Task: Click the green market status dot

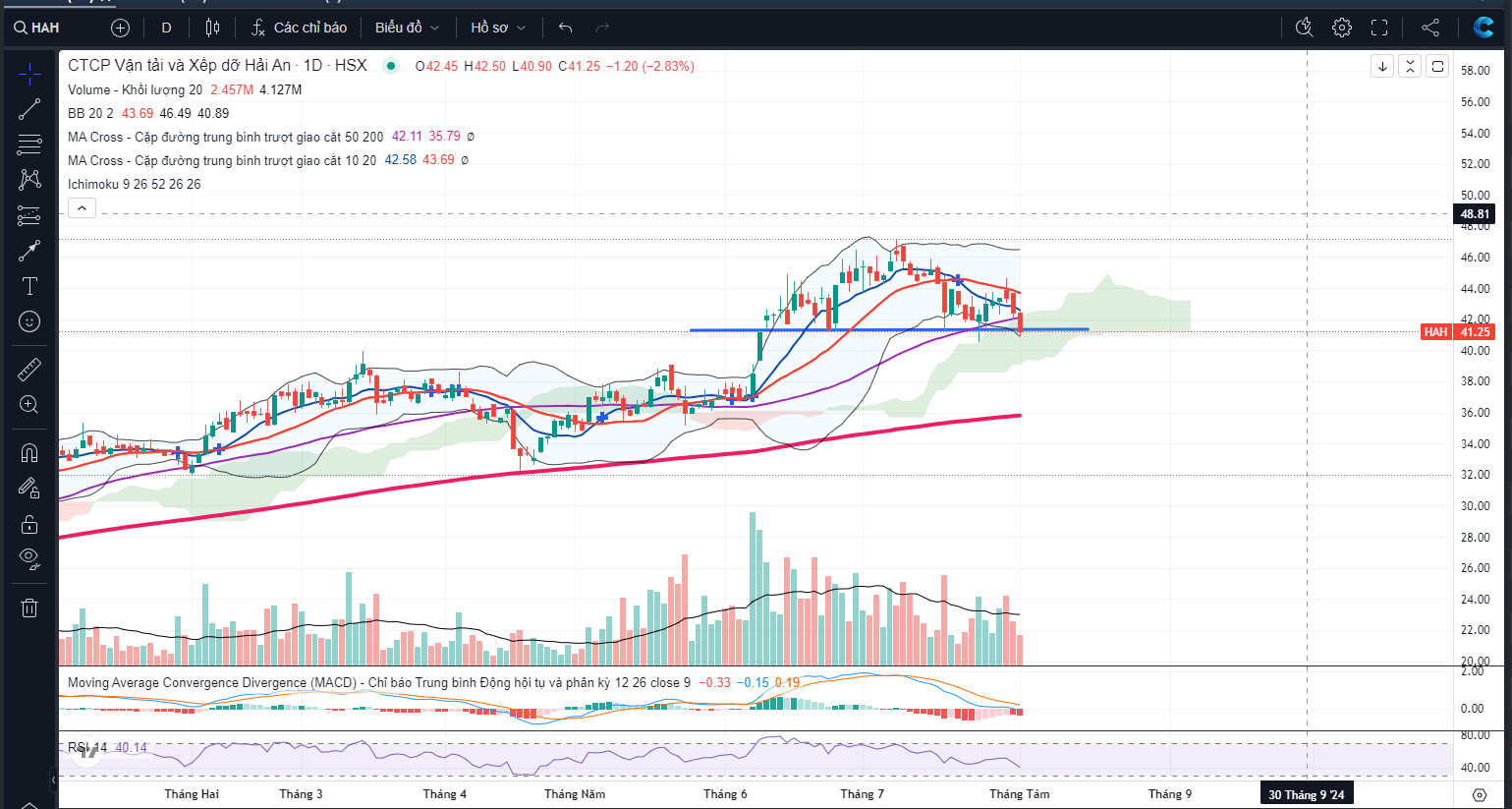Action: pyautogui.click(x=391, y=66)
